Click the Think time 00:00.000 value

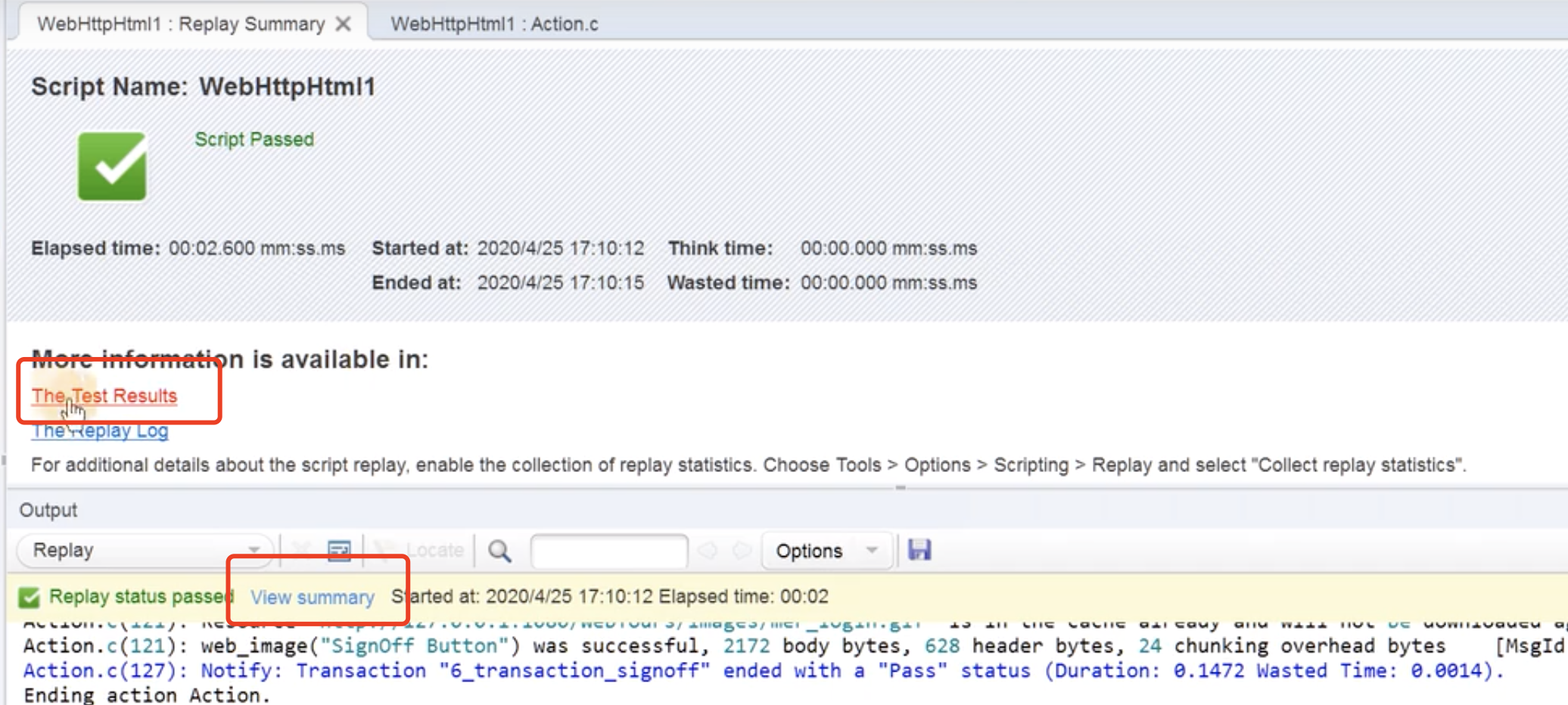(x=888, y=248)
